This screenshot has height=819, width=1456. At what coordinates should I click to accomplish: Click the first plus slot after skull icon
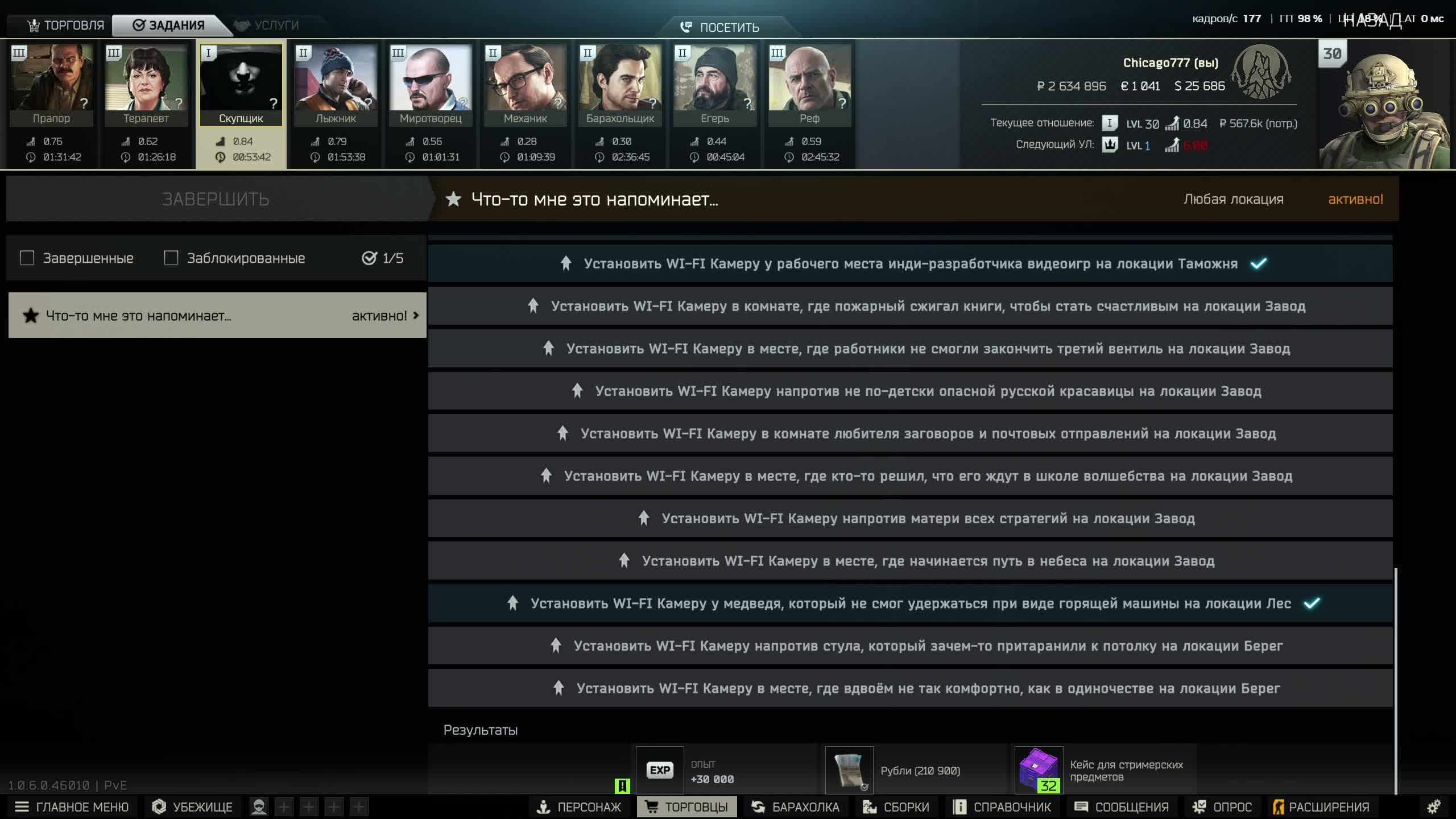click(284, 806)
